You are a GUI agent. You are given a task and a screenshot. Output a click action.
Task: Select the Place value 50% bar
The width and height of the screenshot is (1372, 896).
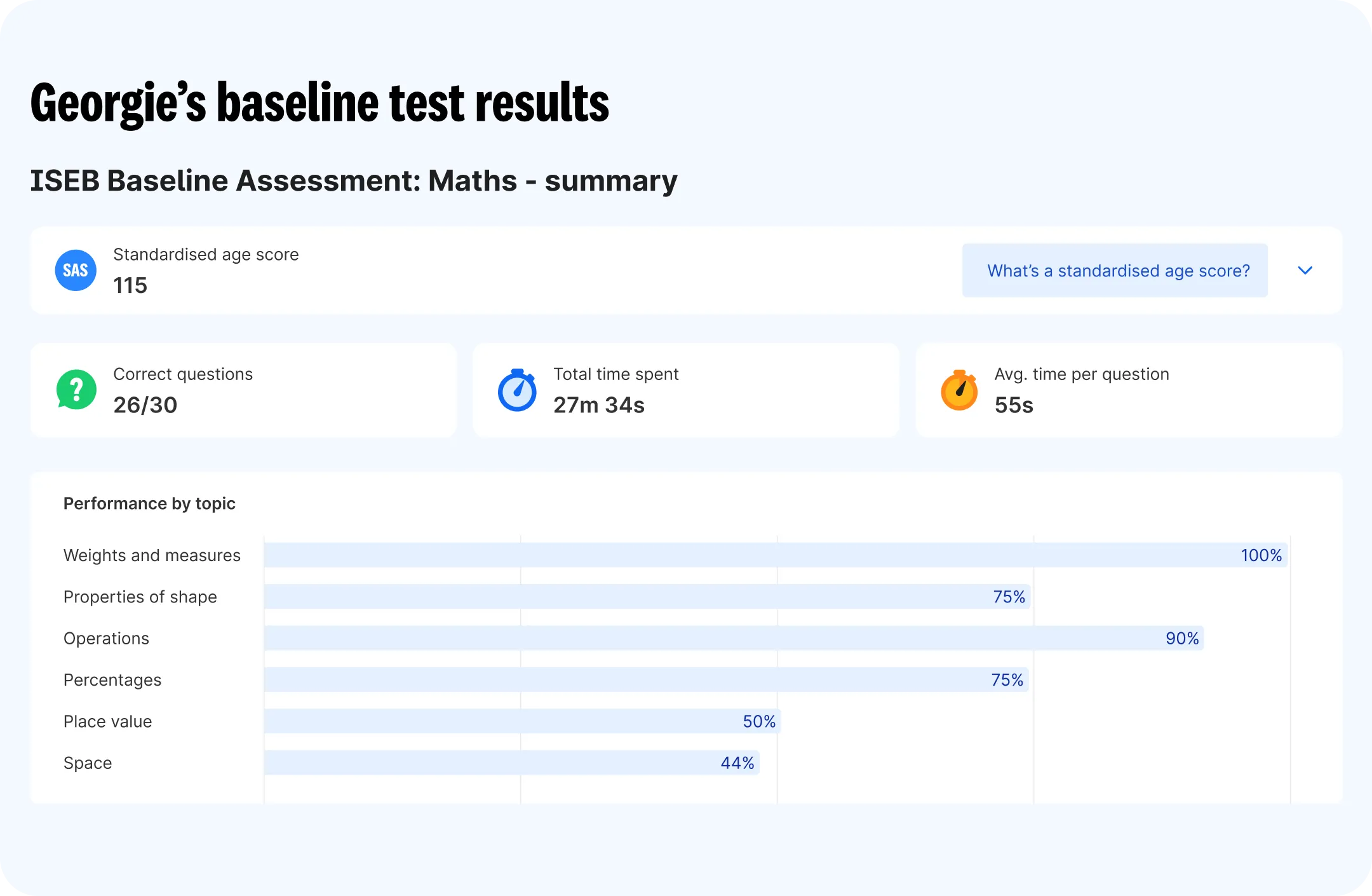click(522, 721)
